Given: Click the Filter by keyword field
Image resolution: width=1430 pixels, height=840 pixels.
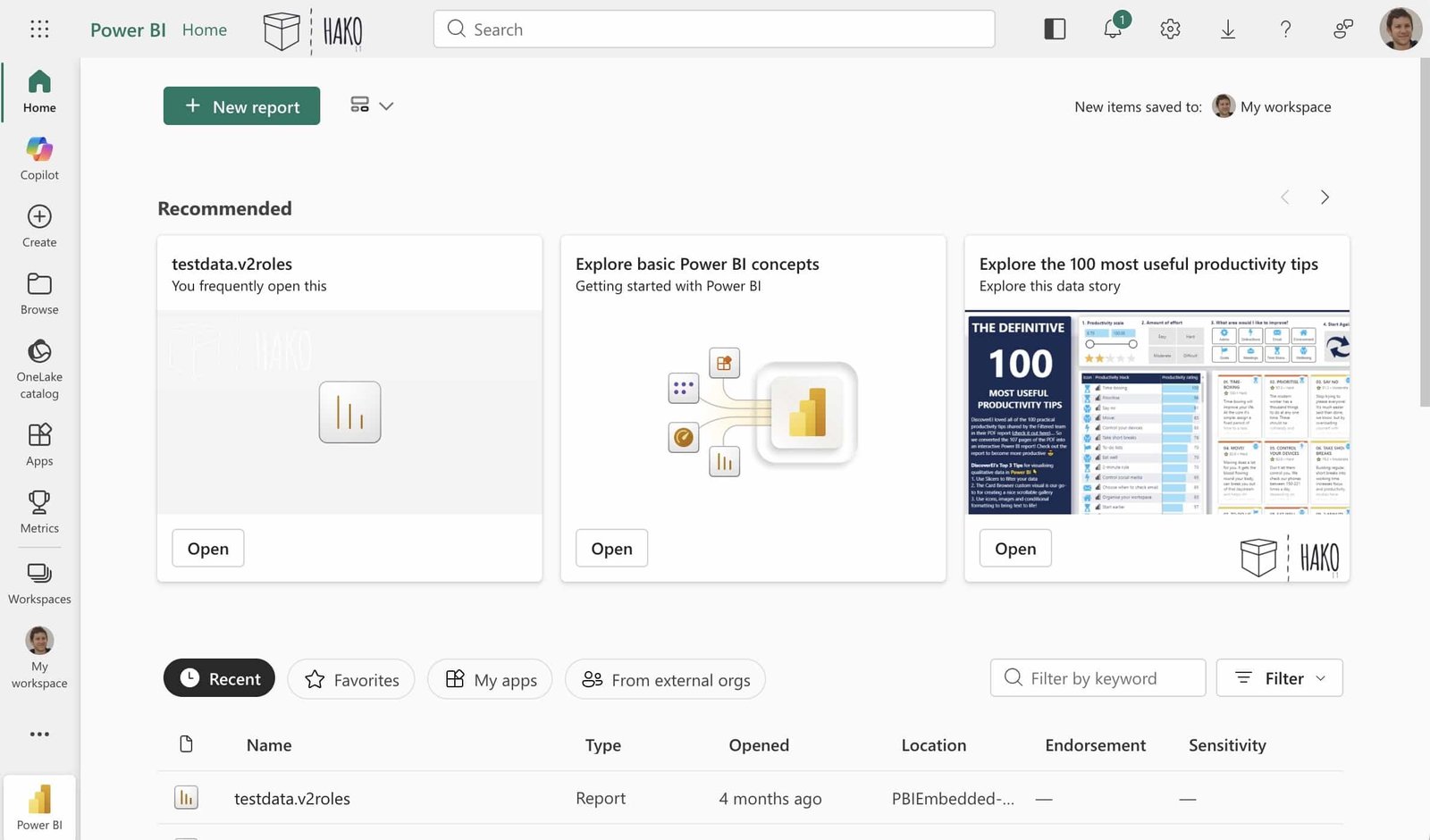Looking at the screenshot, I should point(1098,677).
